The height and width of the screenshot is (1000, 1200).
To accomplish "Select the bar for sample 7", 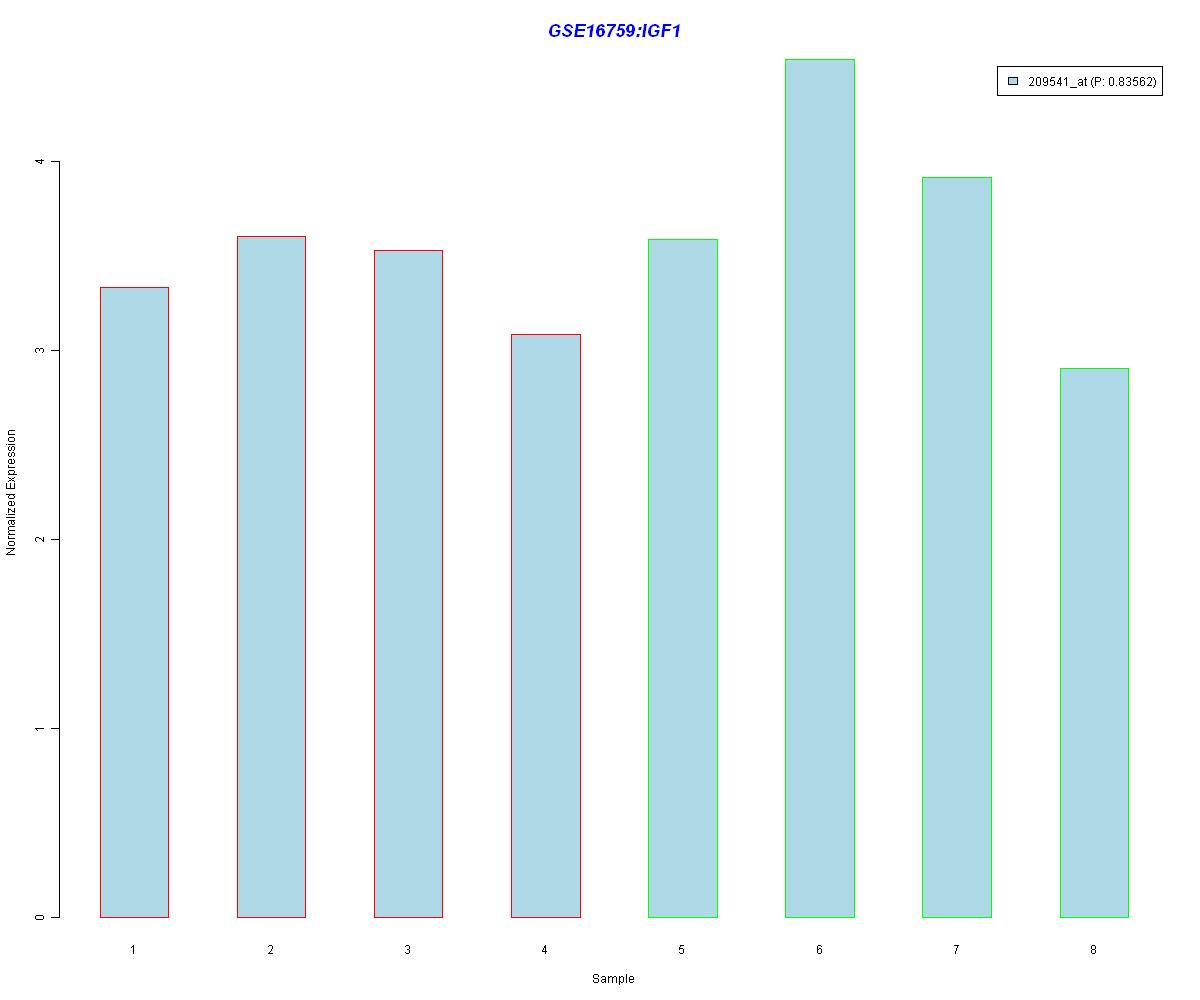I will tap(957, 547).
